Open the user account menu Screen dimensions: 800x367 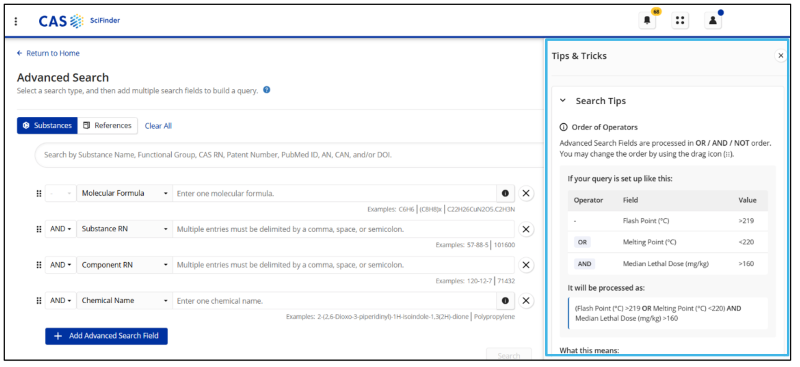713,21
